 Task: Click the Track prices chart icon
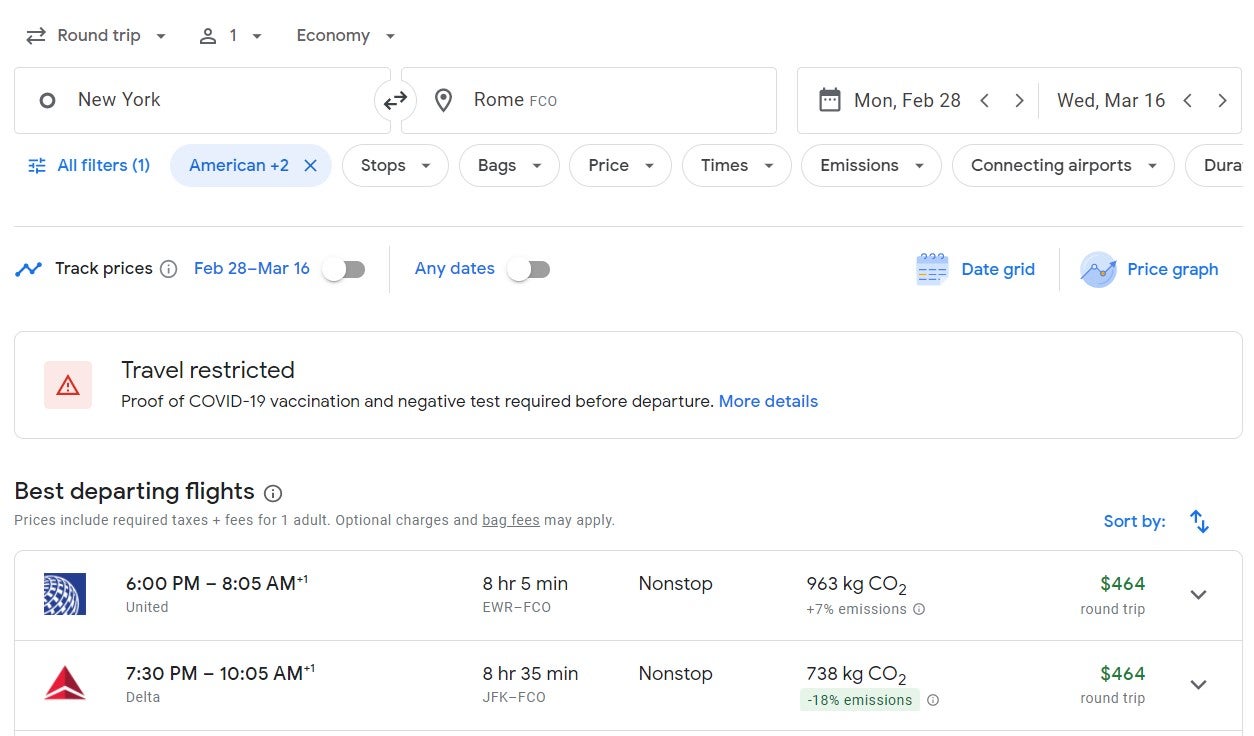click(x=28, y=268)
